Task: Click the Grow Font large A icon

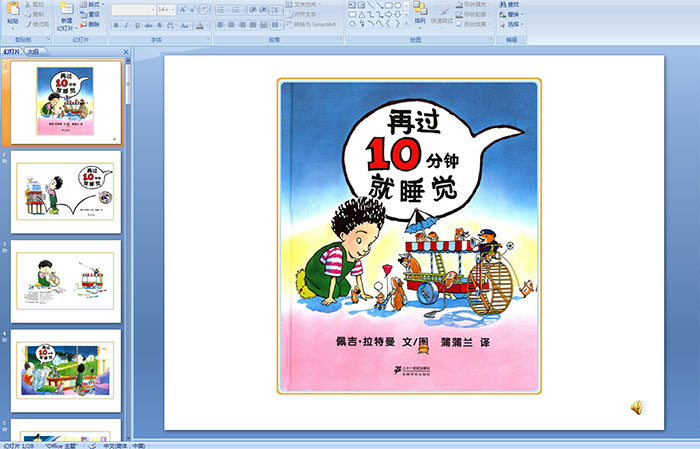Action: click(x=183, y=9)
